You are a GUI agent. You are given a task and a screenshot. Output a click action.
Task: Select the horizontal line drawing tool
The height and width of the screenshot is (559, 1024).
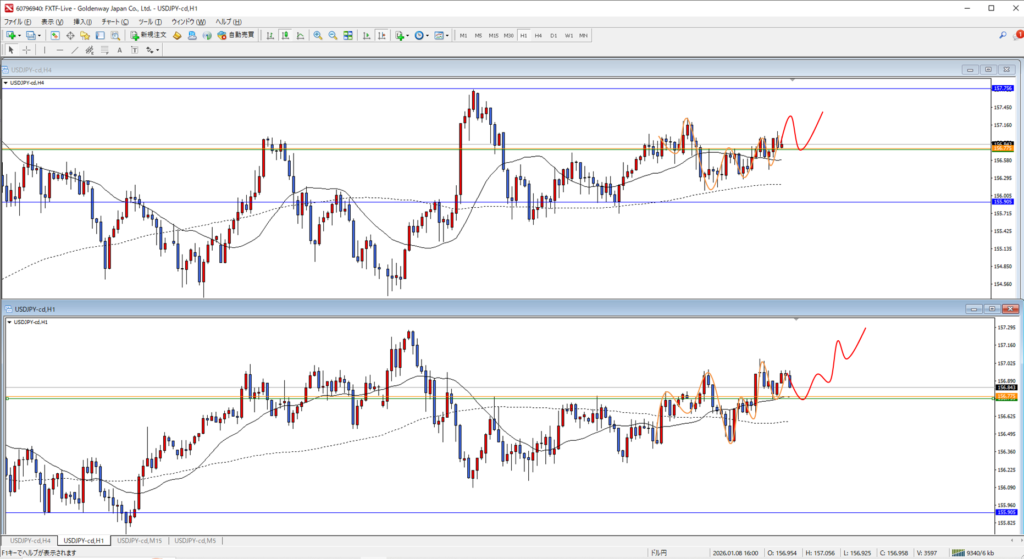click(61, 49)
